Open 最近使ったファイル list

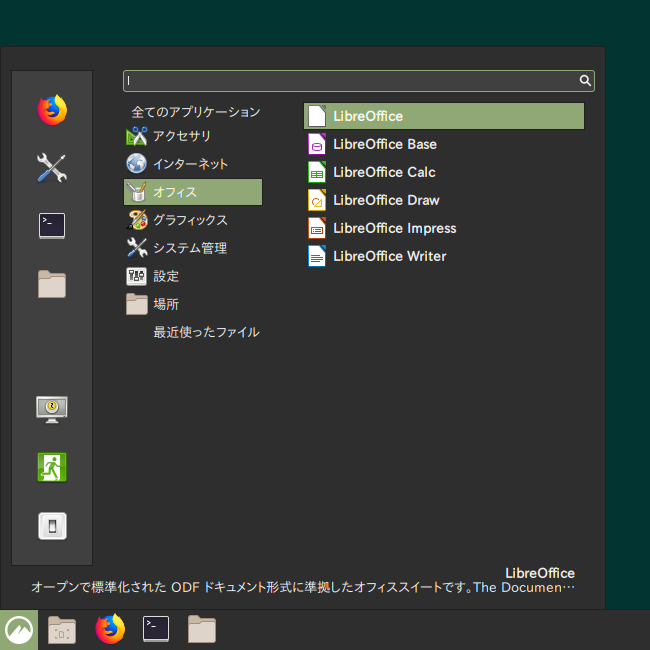pos(206,332)
